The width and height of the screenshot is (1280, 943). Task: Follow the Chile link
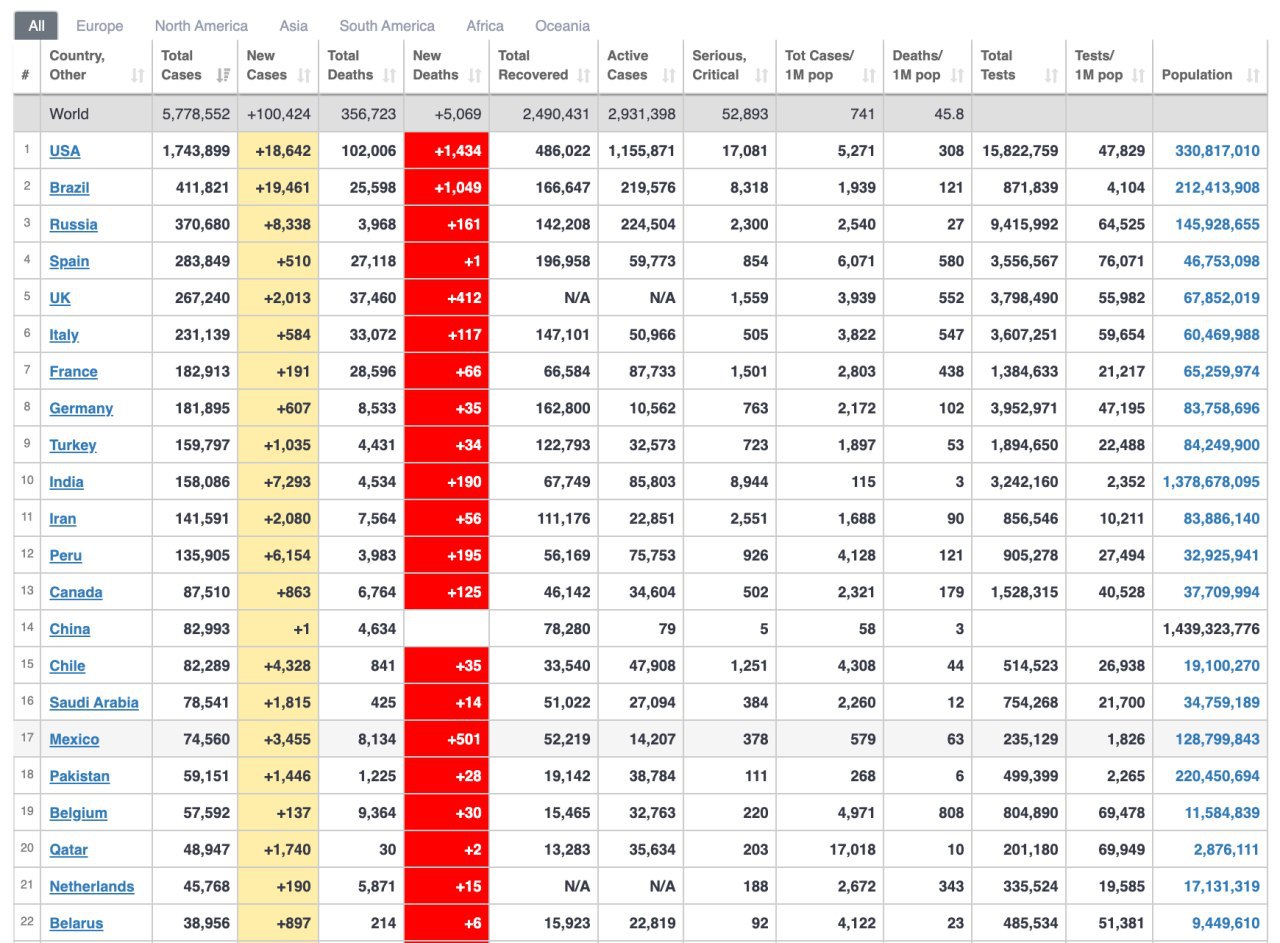pos(67,666)
